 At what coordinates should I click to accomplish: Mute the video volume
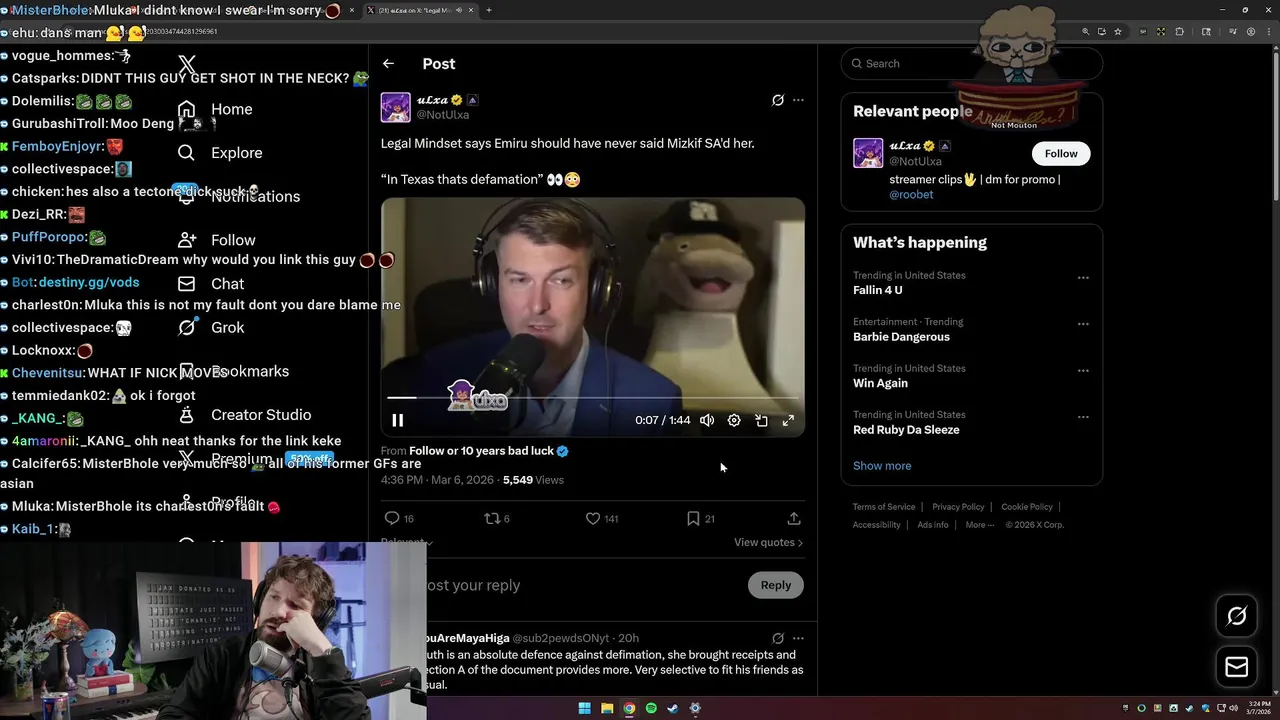pyautogui.click(x=707, y=421)
